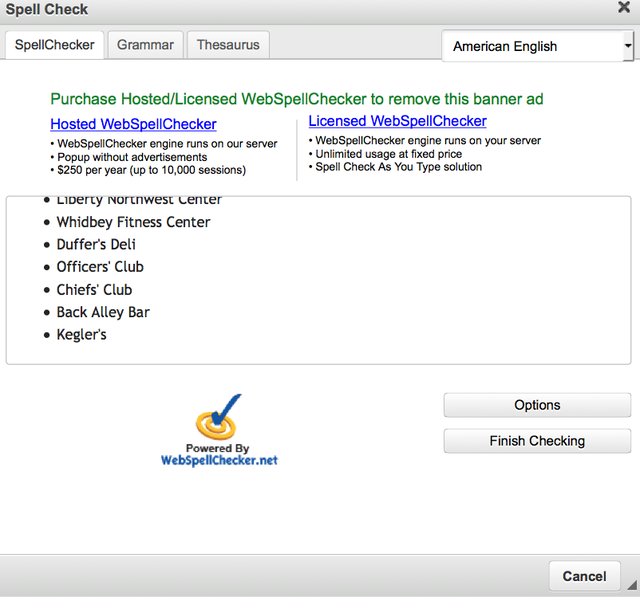The width and height of the screenshot is (640, 597).
Task: Click the WebSpellChecker.net text under the logo
Action: click(219, 460)
